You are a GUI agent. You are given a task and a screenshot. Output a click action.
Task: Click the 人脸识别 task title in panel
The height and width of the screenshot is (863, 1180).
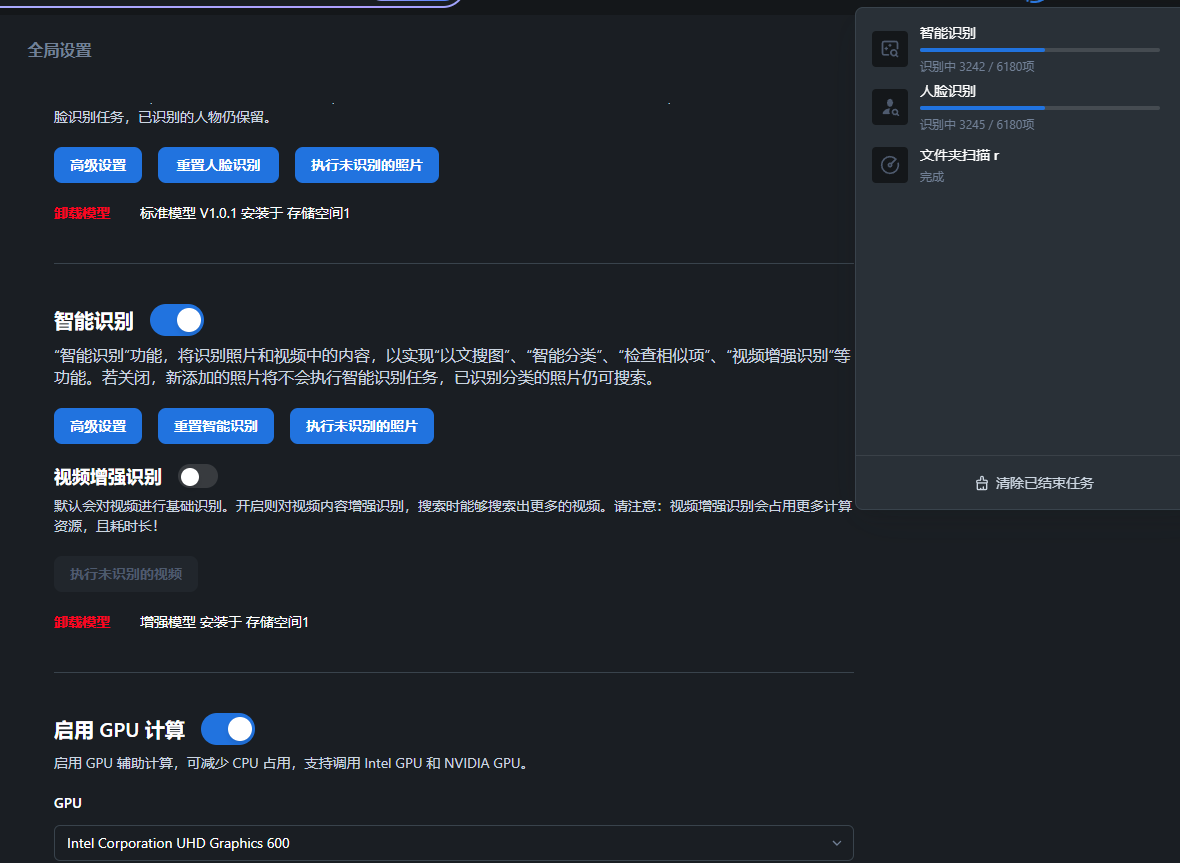pyautogui.click(x=947, y=91)
